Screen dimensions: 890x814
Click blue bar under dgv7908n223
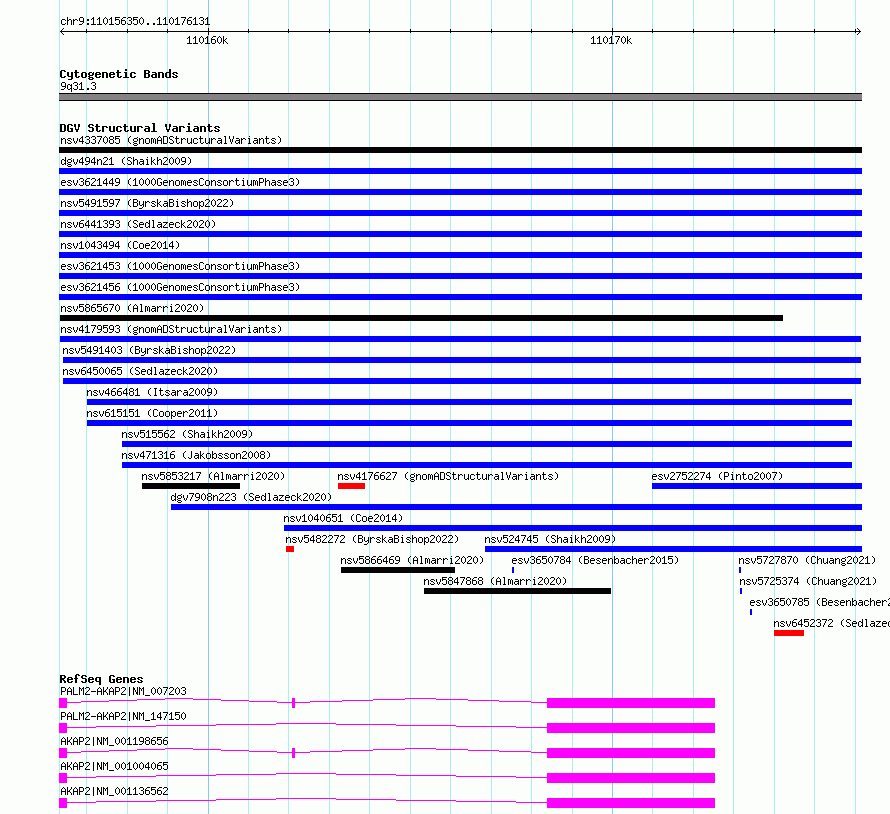(517, 507)
